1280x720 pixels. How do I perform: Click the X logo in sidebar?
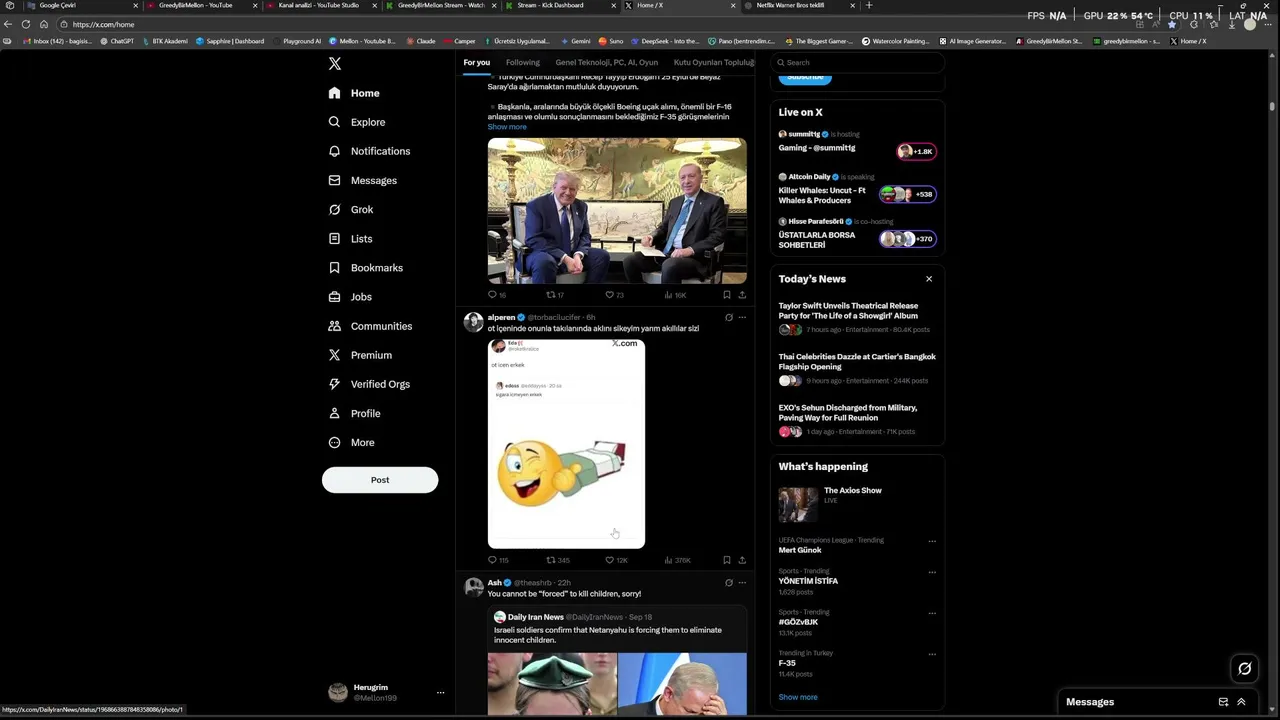335,63
